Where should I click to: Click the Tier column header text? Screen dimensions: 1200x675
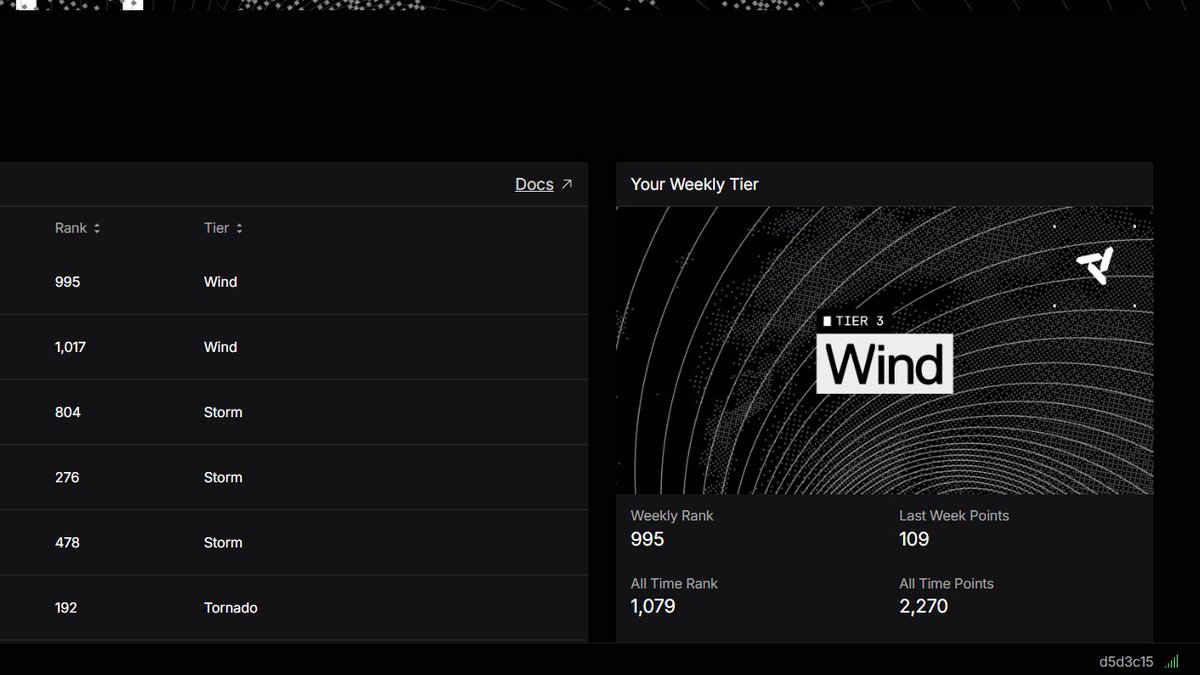click(216, 228)
